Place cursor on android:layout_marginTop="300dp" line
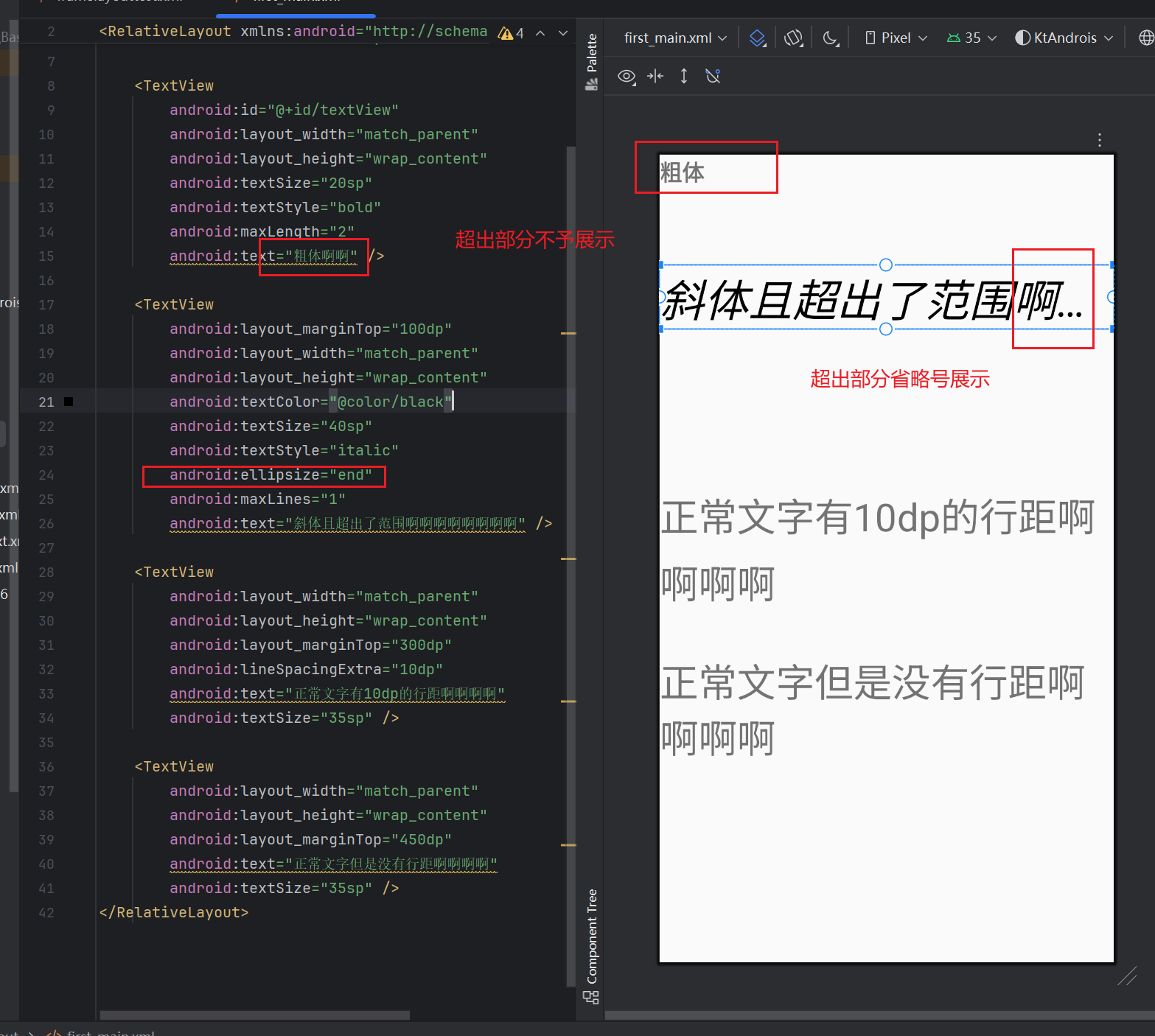 pos(310,645)
